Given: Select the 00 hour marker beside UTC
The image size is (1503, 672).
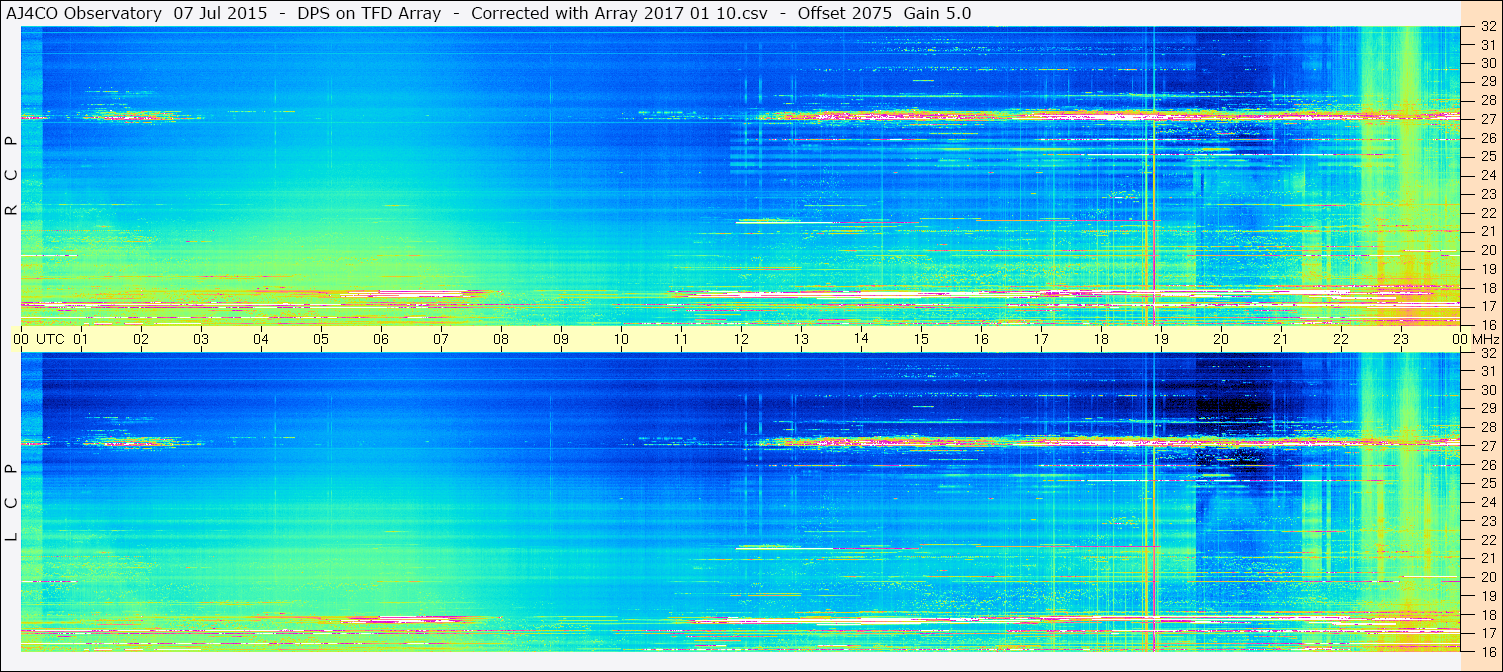Looking at the screenshot, I should 21,339.
